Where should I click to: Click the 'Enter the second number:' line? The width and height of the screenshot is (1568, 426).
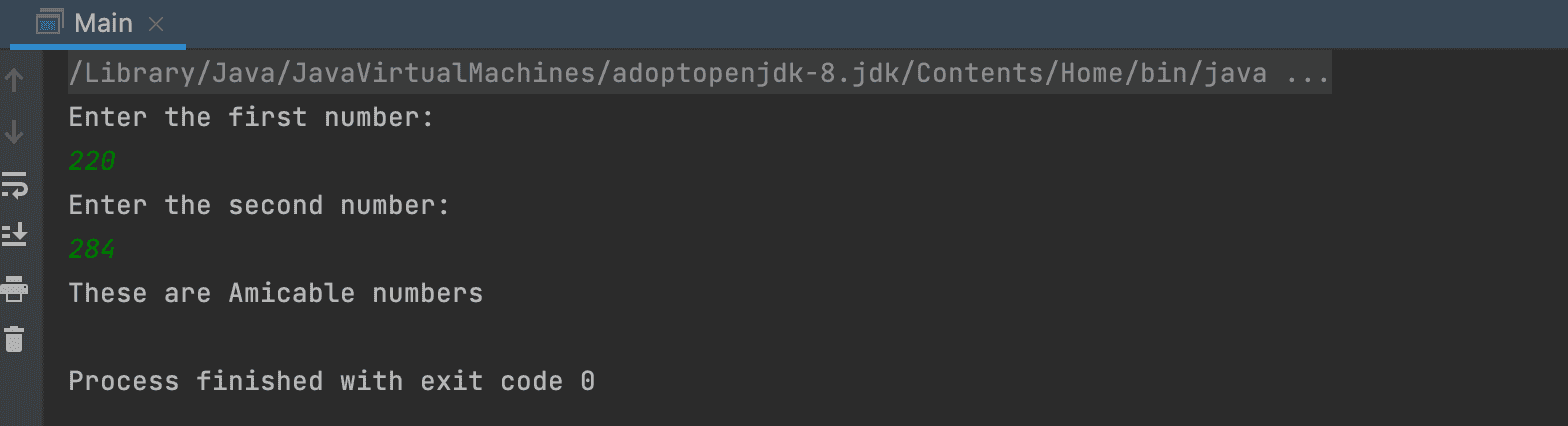tap(259, 206)
